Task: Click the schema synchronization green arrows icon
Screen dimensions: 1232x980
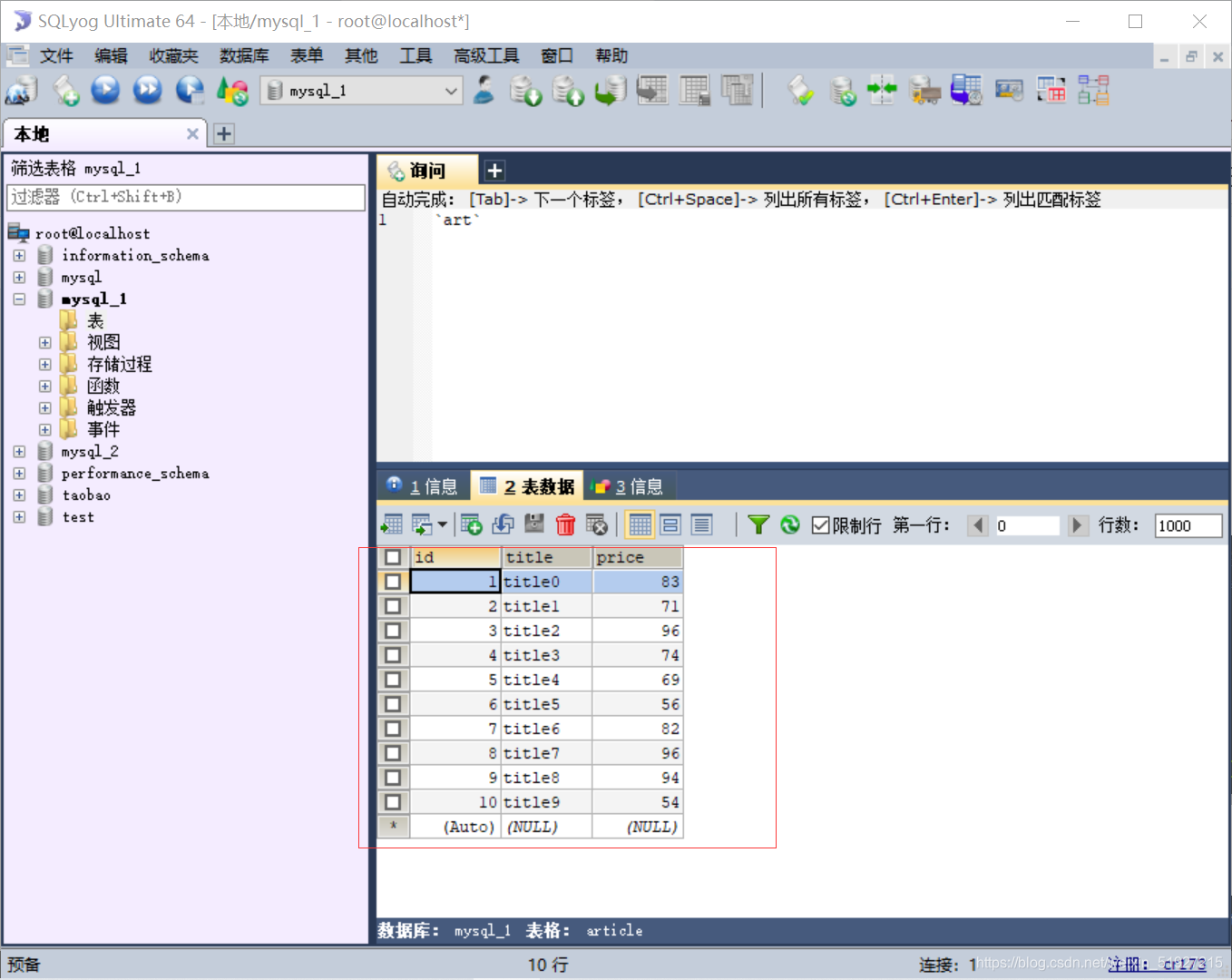Action: point(881,91)
